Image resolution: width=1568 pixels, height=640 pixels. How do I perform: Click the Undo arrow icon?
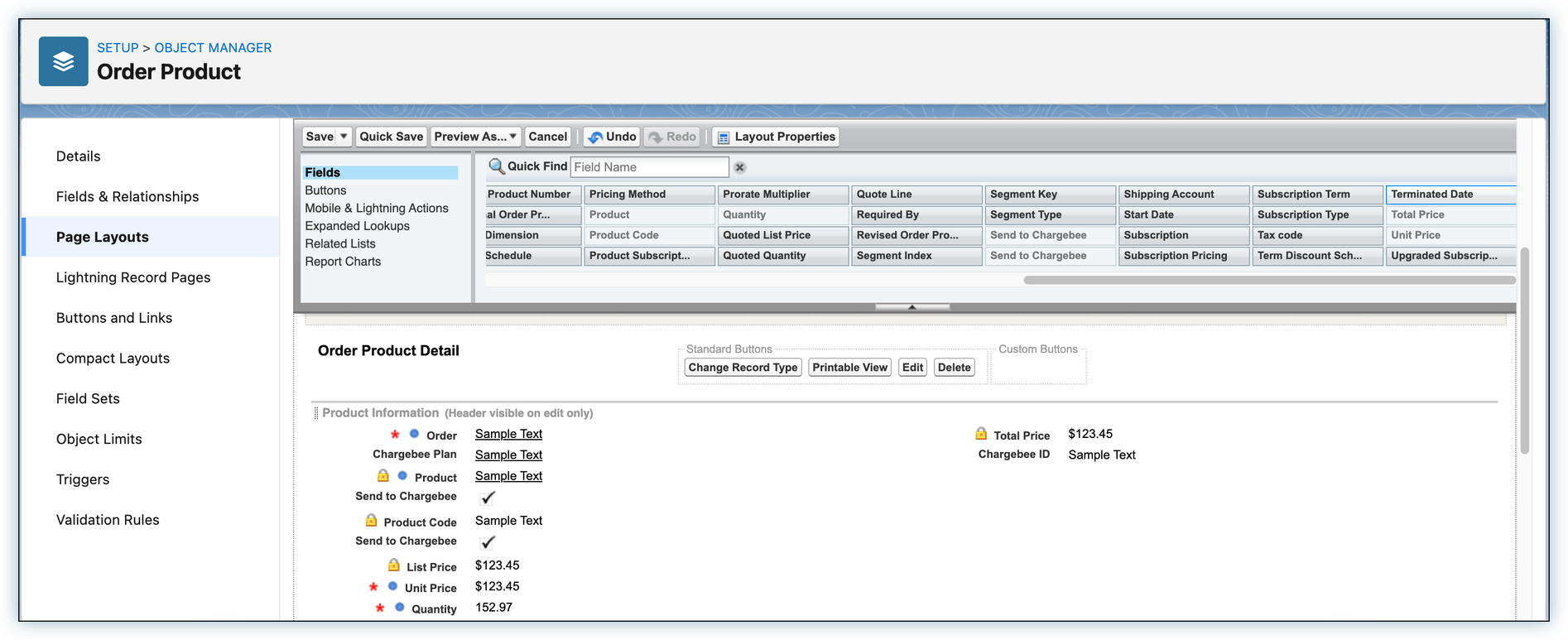[x=595, y=137]
